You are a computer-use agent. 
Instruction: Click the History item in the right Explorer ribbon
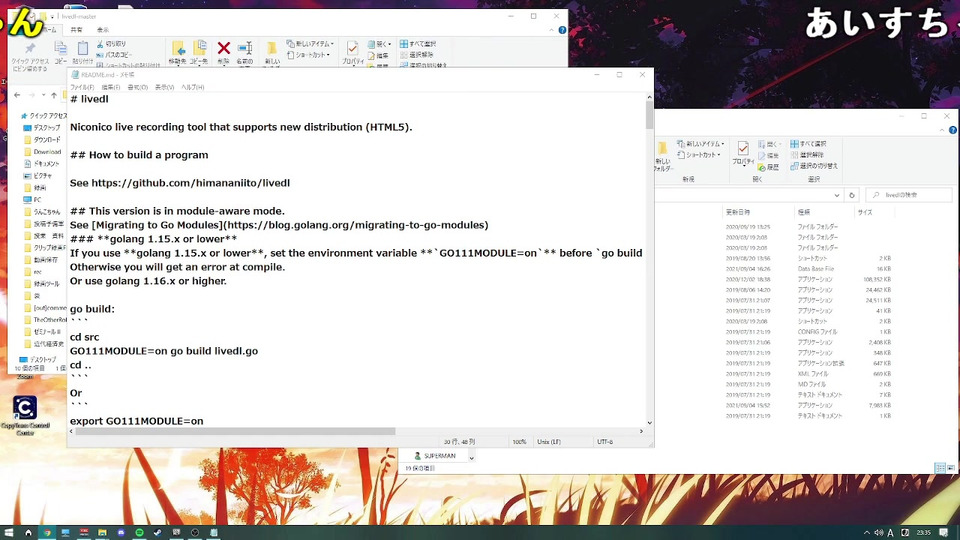768,167
